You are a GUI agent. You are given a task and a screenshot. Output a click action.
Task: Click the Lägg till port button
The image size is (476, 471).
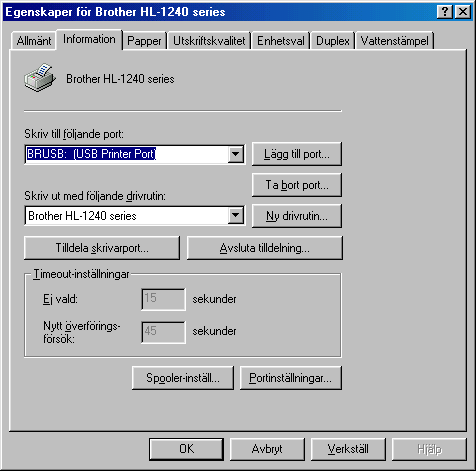point(297,154)
